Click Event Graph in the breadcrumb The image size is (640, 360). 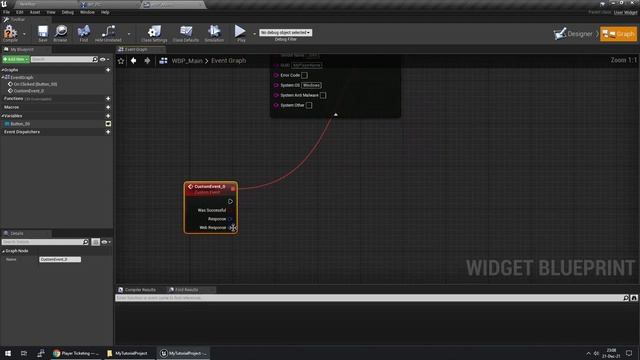[229, 60]
